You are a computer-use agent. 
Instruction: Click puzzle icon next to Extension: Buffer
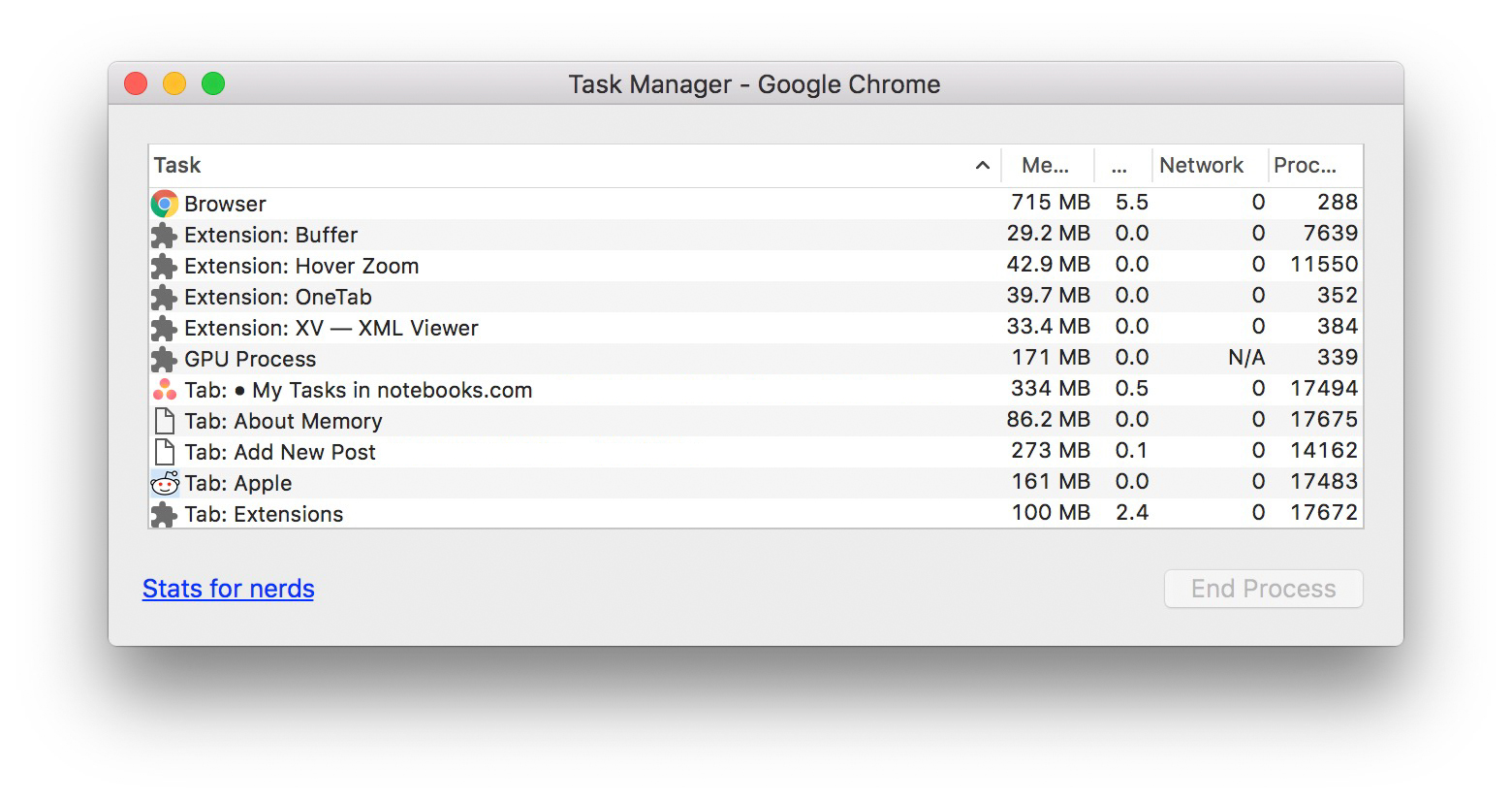pos(165,235)
